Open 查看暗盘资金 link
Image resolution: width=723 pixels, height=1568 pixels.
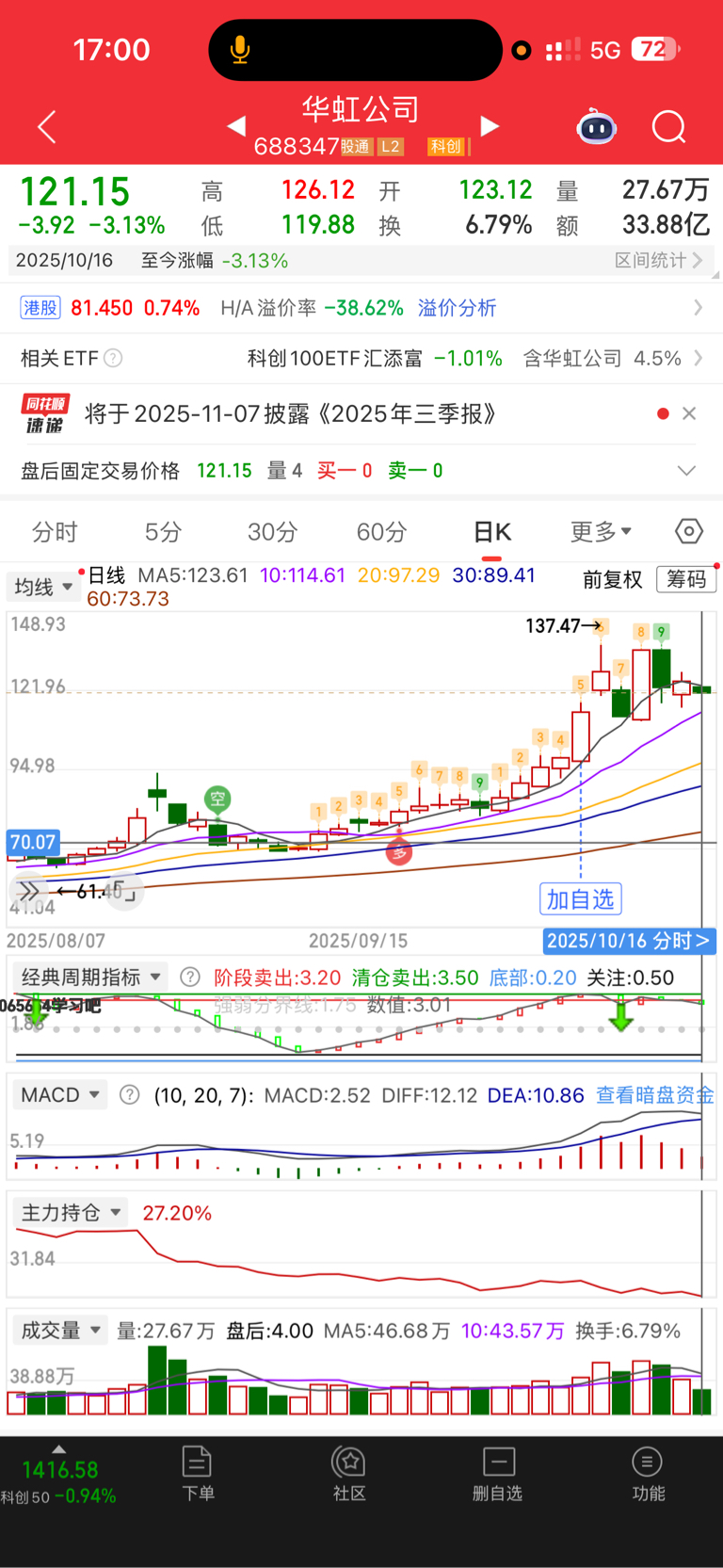tap(655, 1095)
